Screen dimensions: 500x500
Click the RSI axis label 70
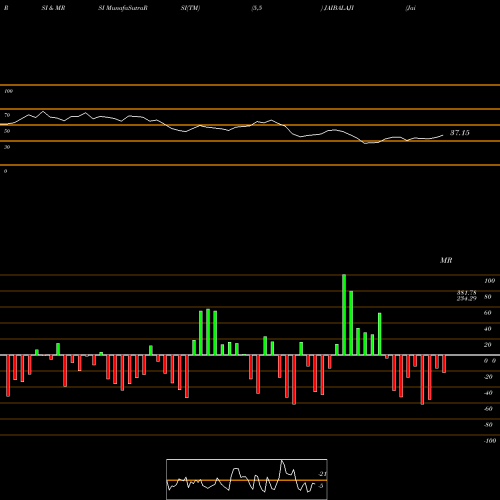click(x=7, y=115)
